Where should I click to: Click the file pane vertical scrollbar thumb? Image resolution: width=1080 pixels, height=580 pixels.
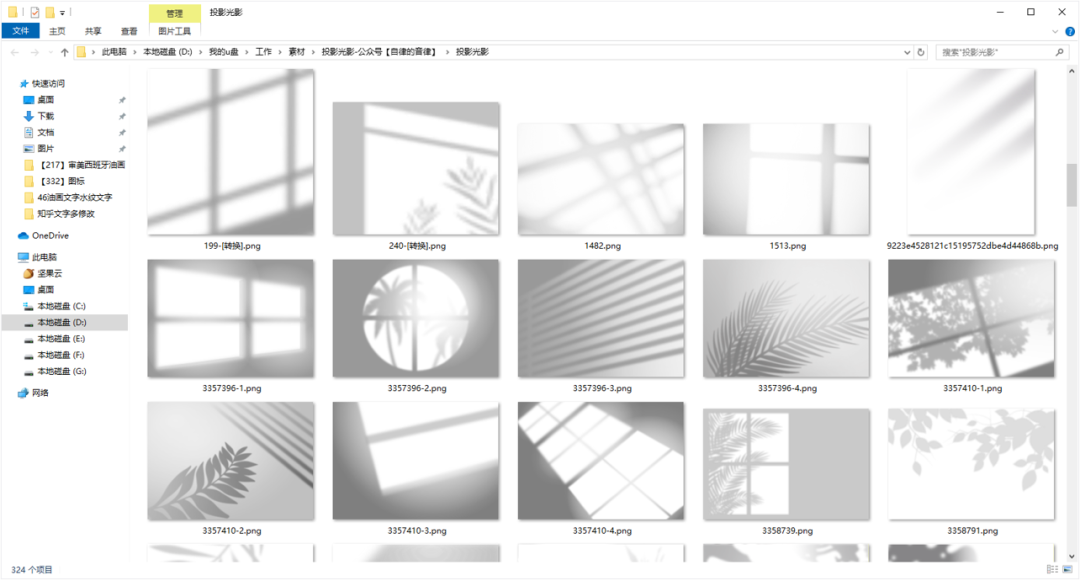coord(1072,185)
